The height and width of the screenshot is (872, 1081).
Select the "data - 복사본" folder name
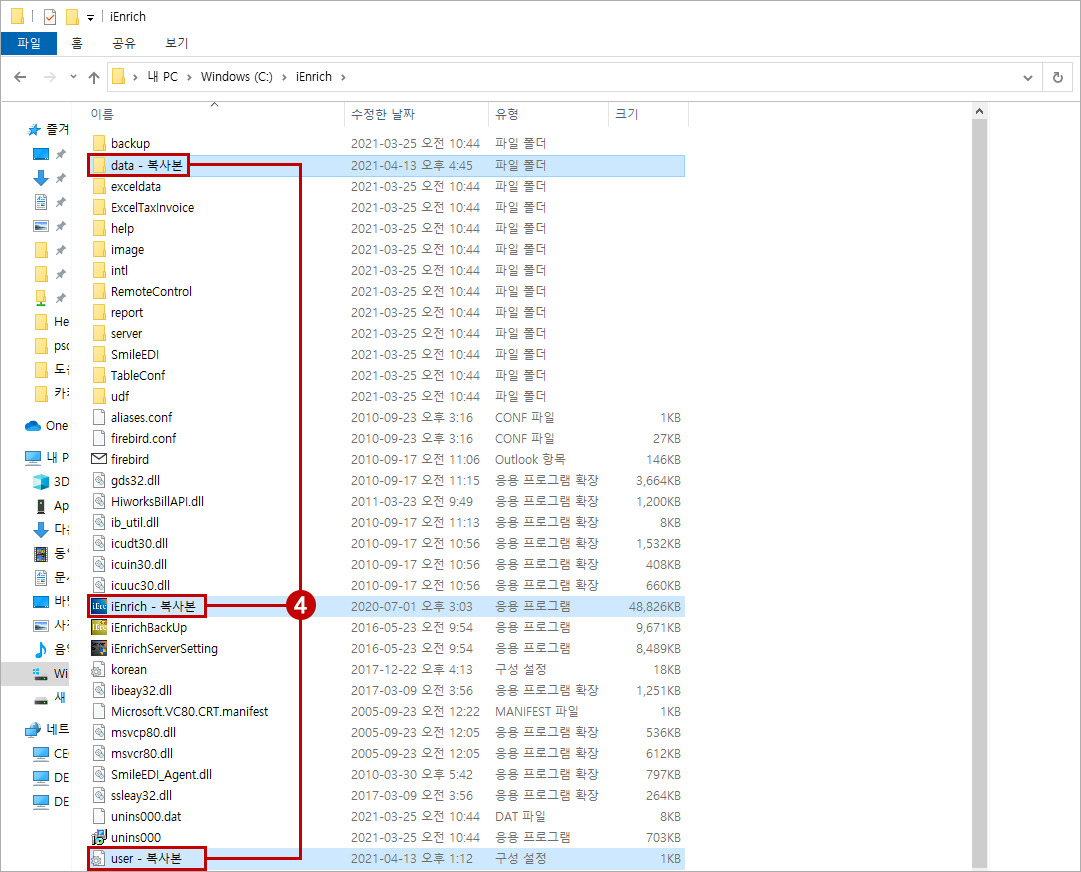tap(147, 165)
